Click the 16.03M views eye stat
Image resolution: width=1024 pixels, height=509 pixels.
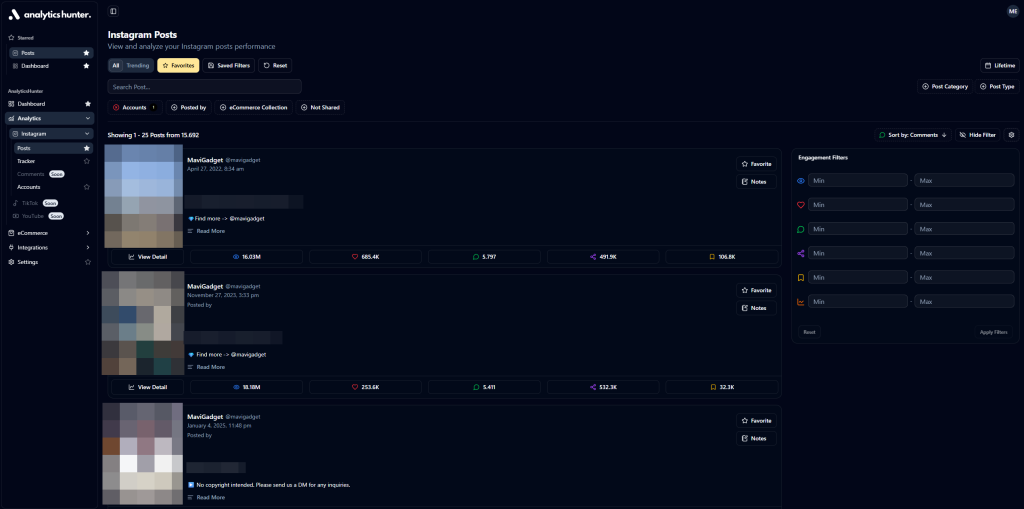(246, 257)
